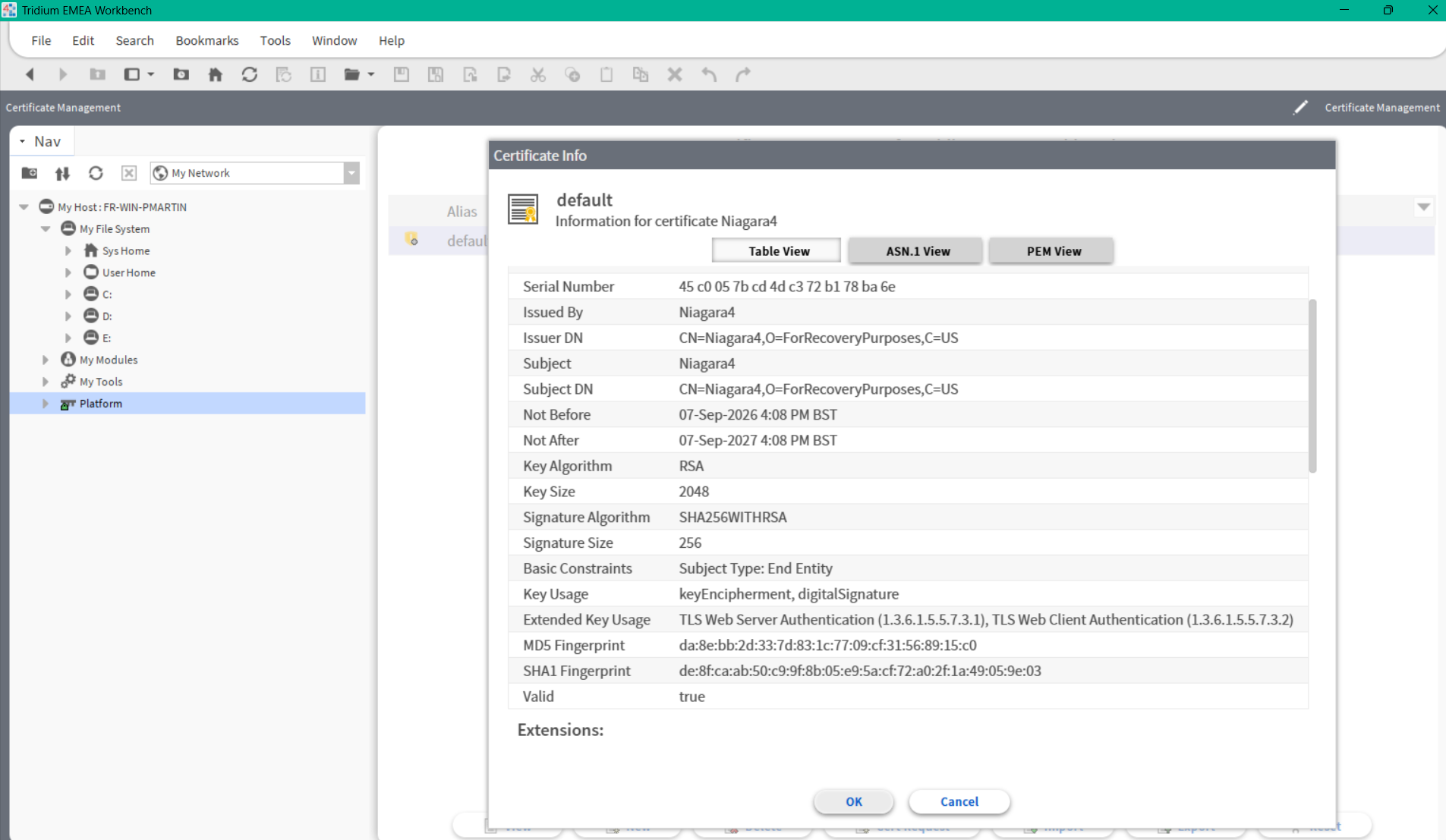
Task: Click OK in Certificate Info dialog
Action: 854,801
